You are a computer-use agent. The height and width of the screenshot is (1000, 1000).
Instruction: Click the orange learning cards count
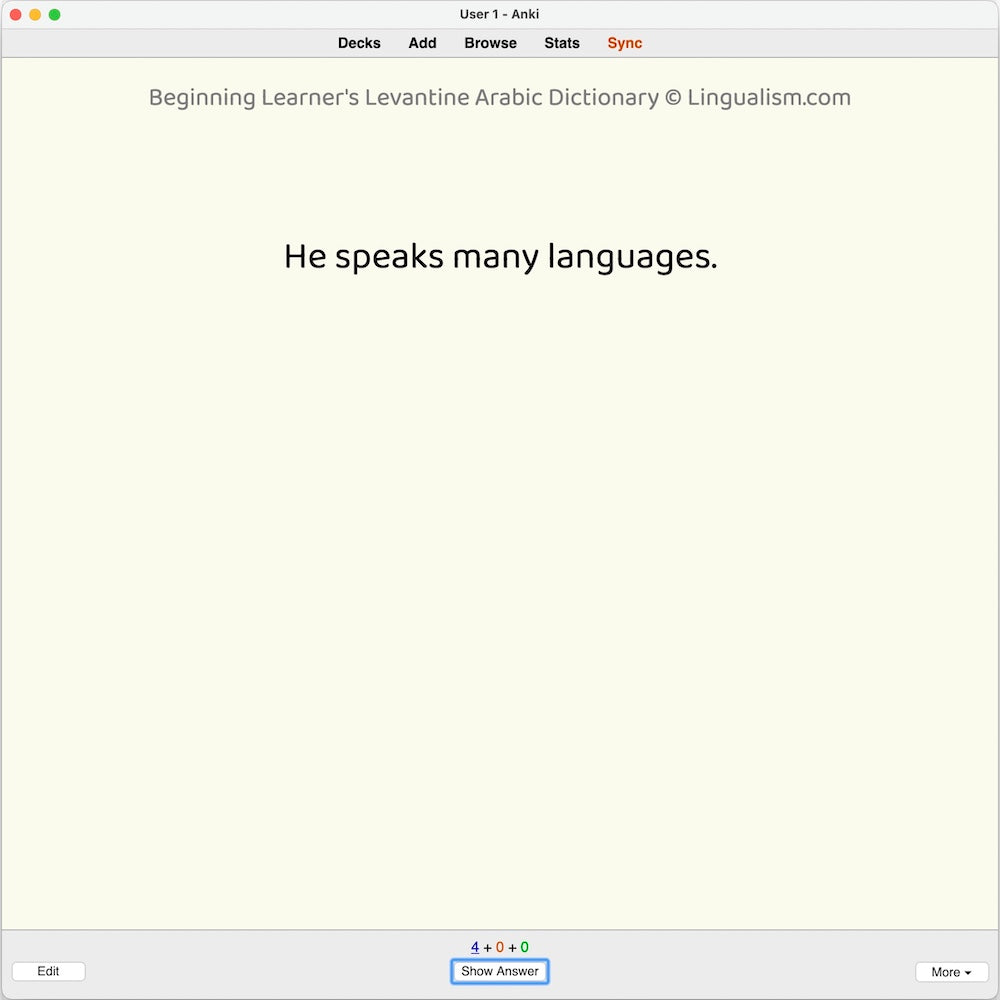(x=501, y=946)
